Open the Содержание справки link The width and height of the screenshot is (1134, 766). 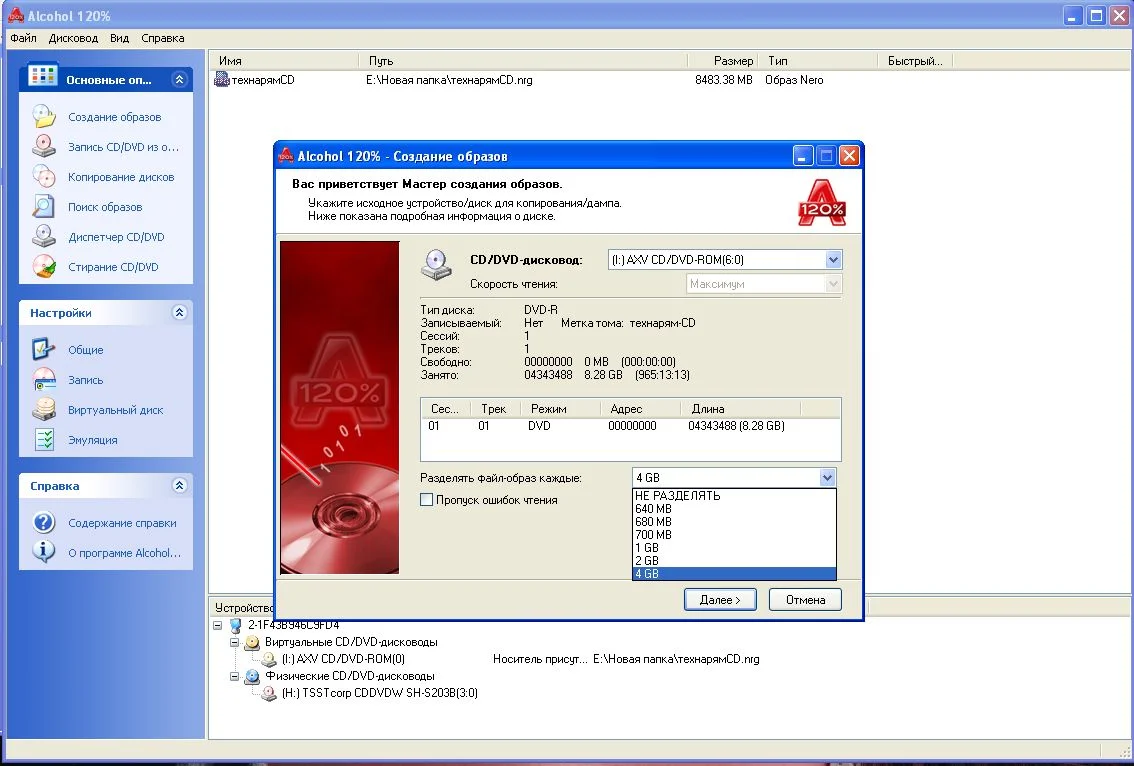coord(122,523)
